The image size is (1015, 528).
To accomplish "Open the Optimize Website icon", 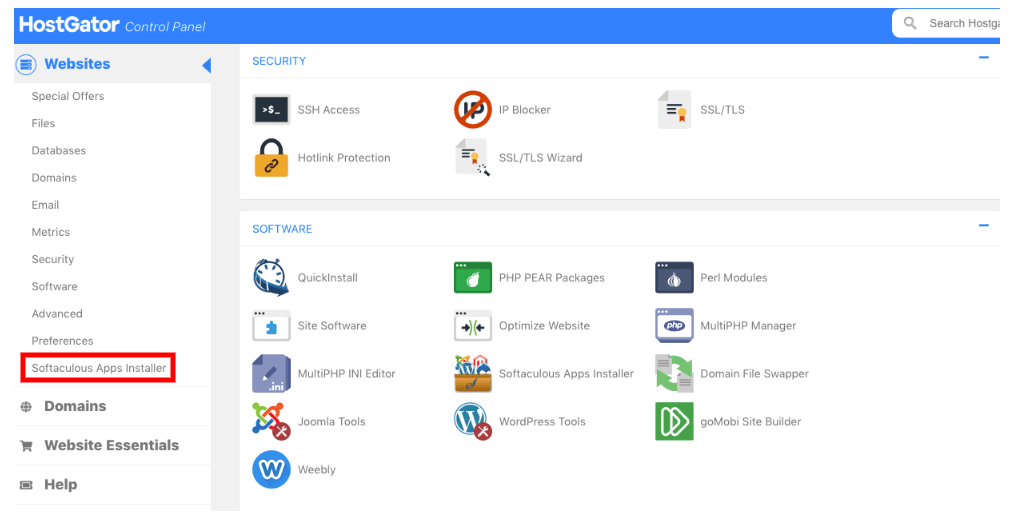I will pyautogui.click(x=473, y=325).
